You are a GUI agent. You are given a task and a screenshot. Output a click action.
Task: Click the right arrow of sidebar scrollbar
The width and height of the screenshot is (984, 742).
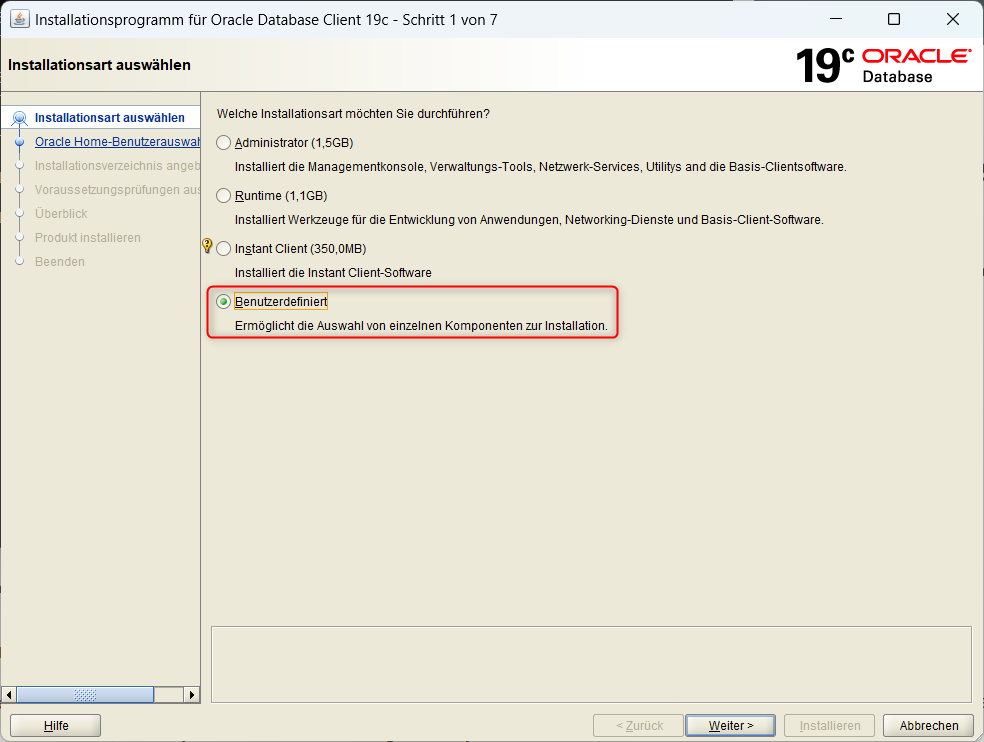193,695
